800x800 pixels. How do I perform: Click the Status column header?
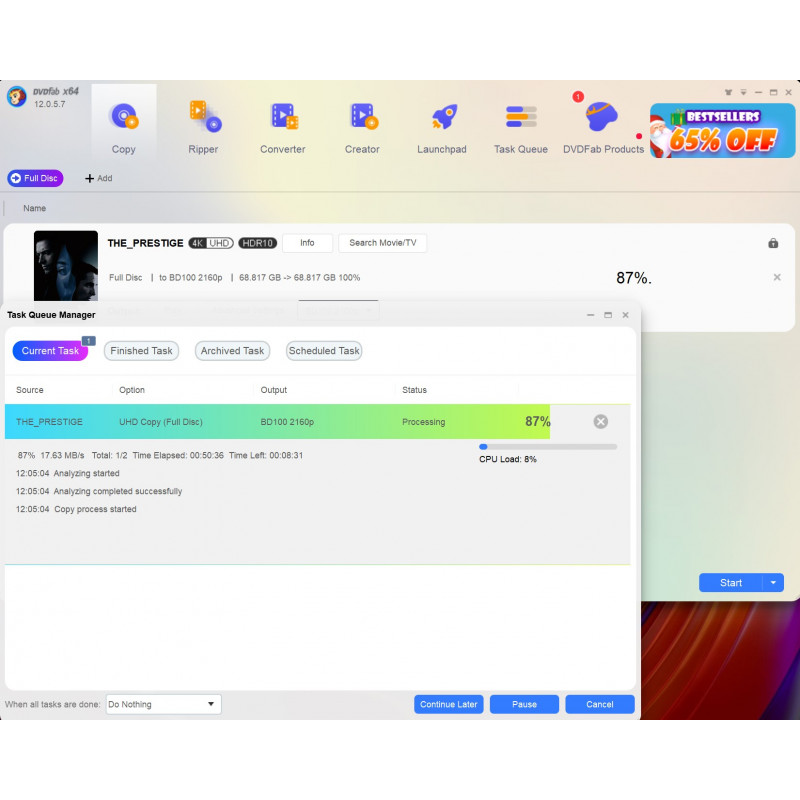[414, 390]
